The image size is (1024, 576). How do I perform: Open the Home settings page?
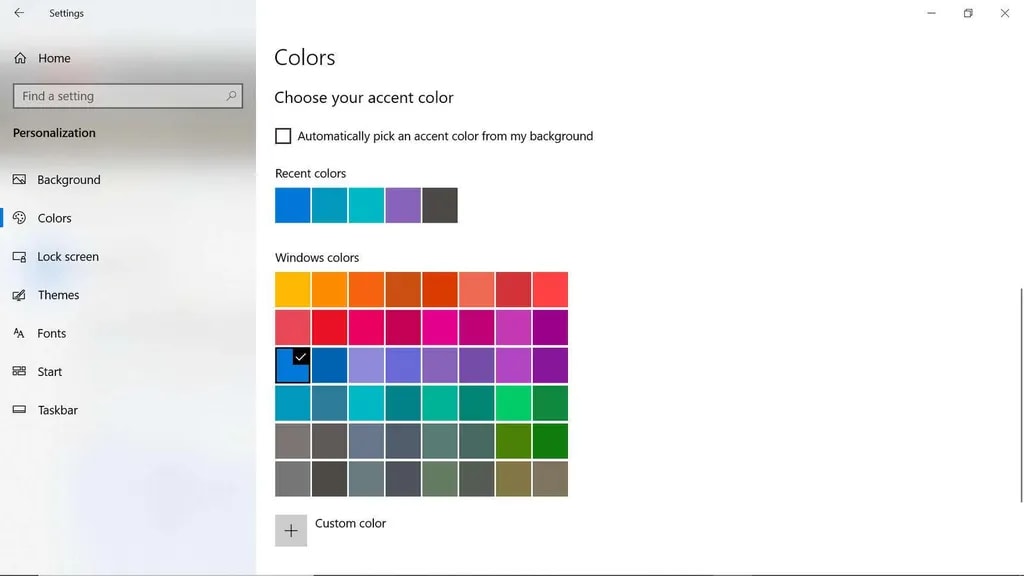pos(54,58)
